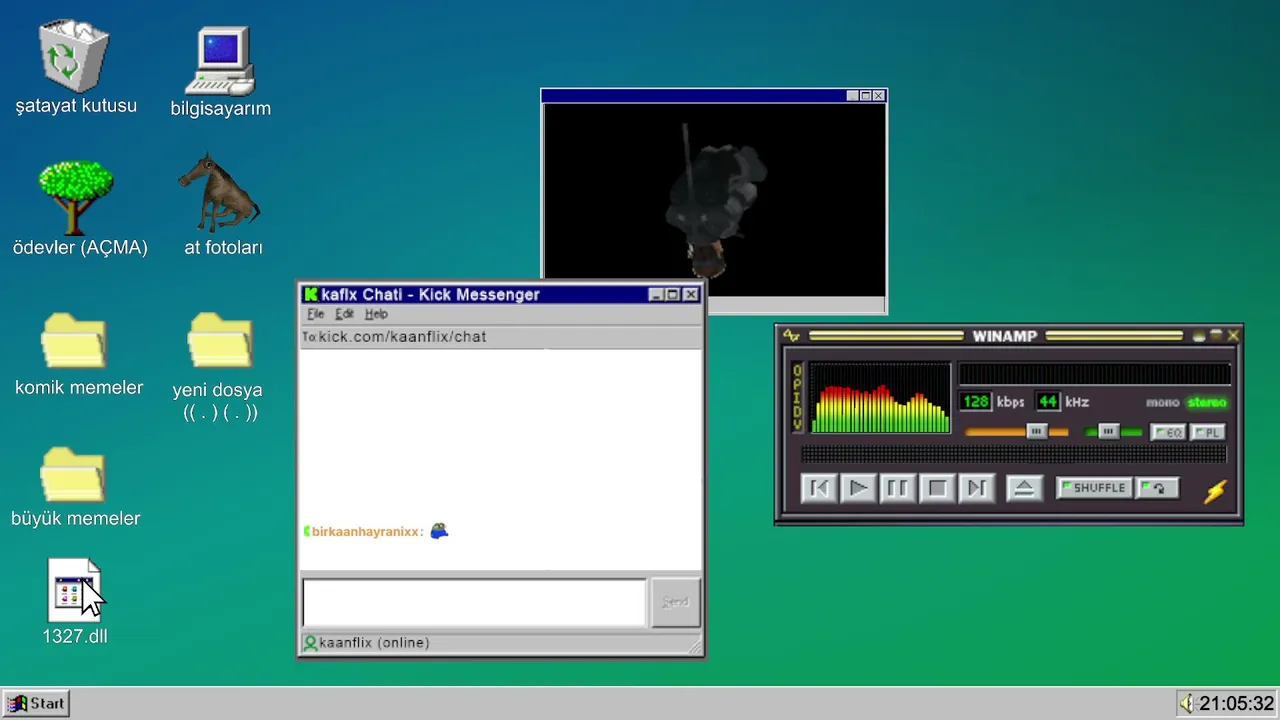Close the Winamp window
The image size is (1280, 720).
1233,336
